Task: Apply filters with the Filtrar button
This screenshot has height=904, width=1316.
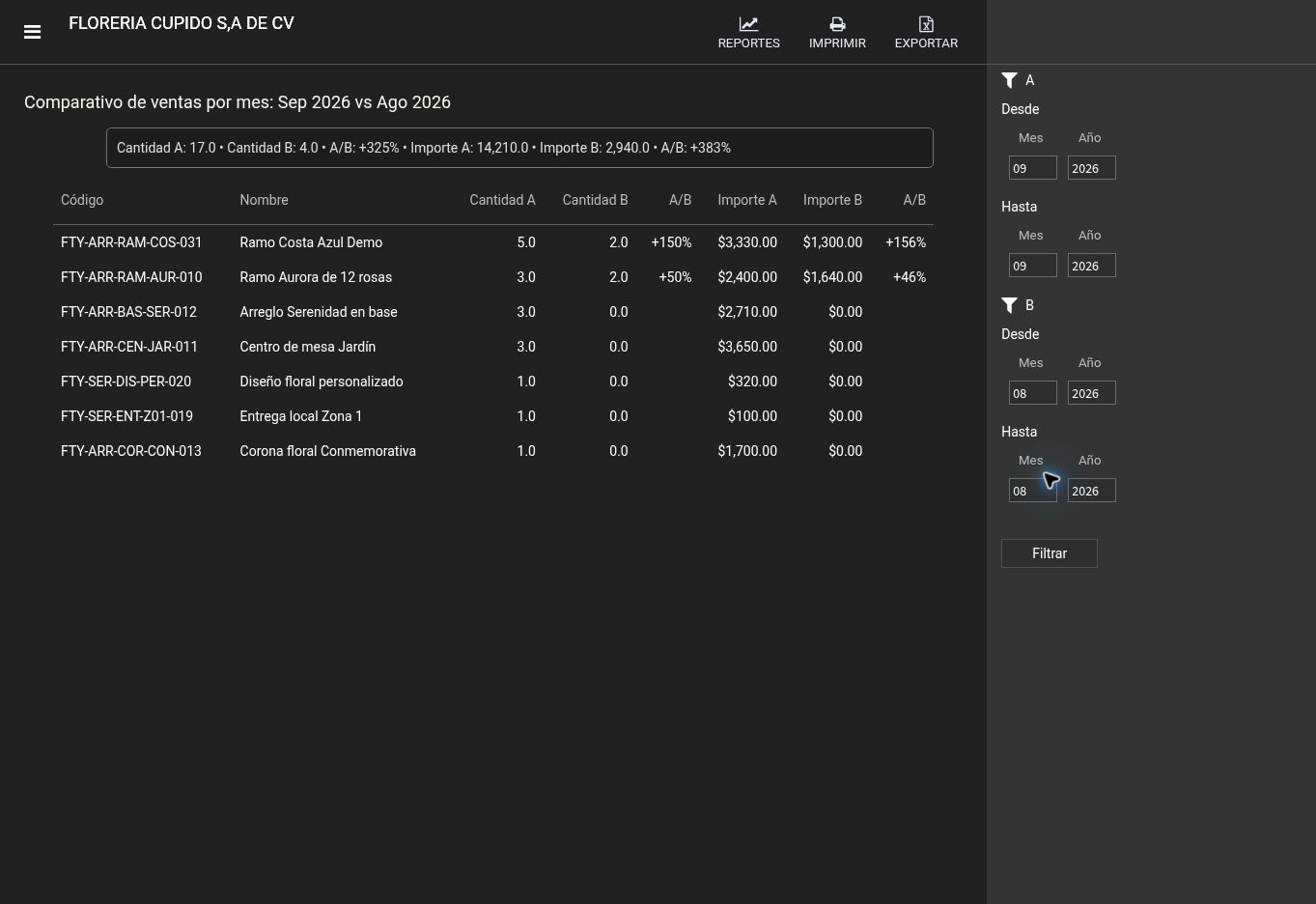Action: [x=1050, y=553]
